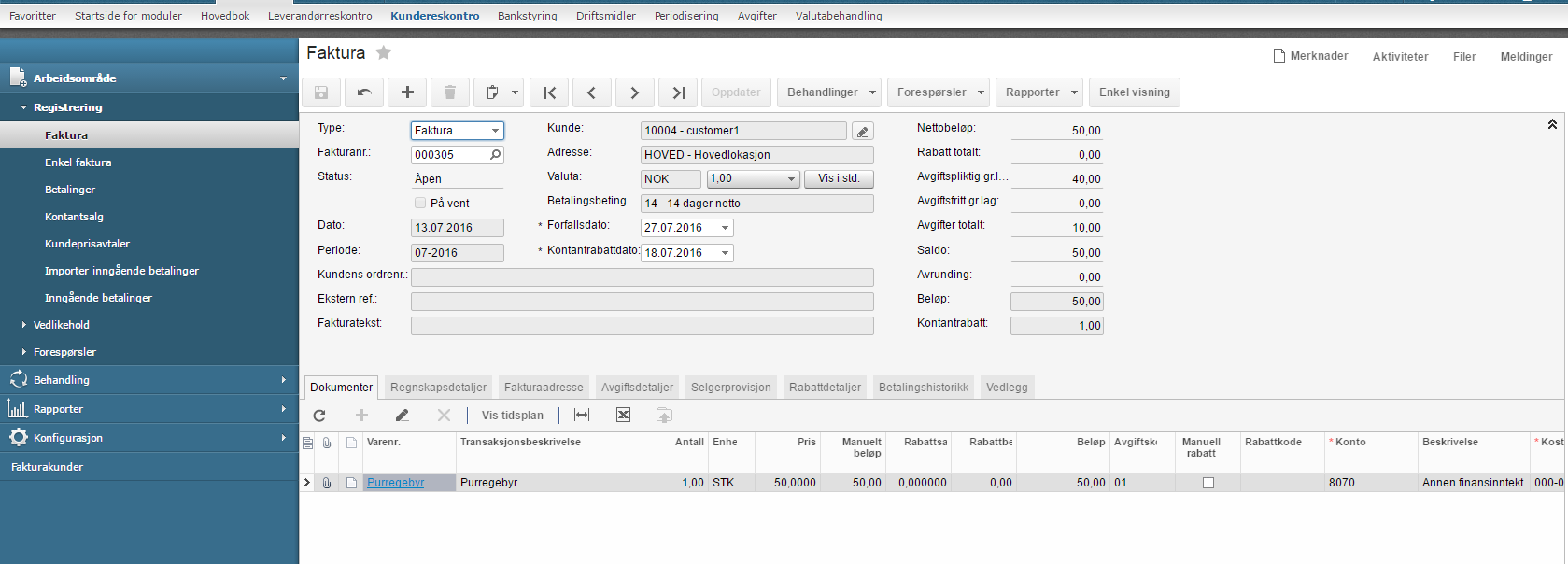Mark Faktura as favorite with star
The height and width of the screenshot is (564, 1568).
384,53
